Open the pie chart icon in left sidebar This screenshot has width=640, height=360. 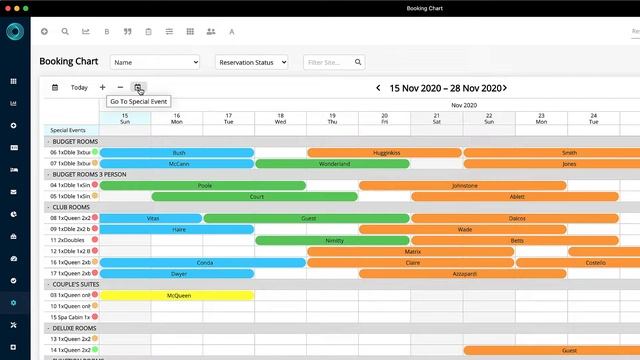13,214
